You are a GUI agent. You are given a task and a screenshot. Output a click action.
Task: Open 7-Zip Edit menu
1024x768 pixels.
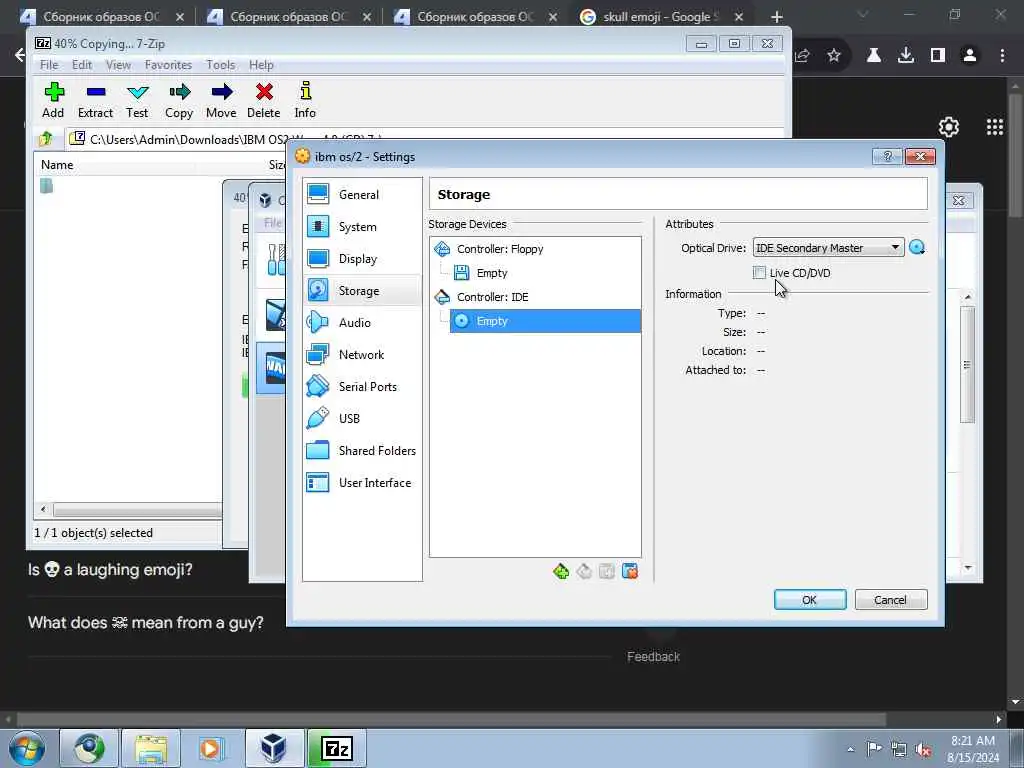pos(82,65)
